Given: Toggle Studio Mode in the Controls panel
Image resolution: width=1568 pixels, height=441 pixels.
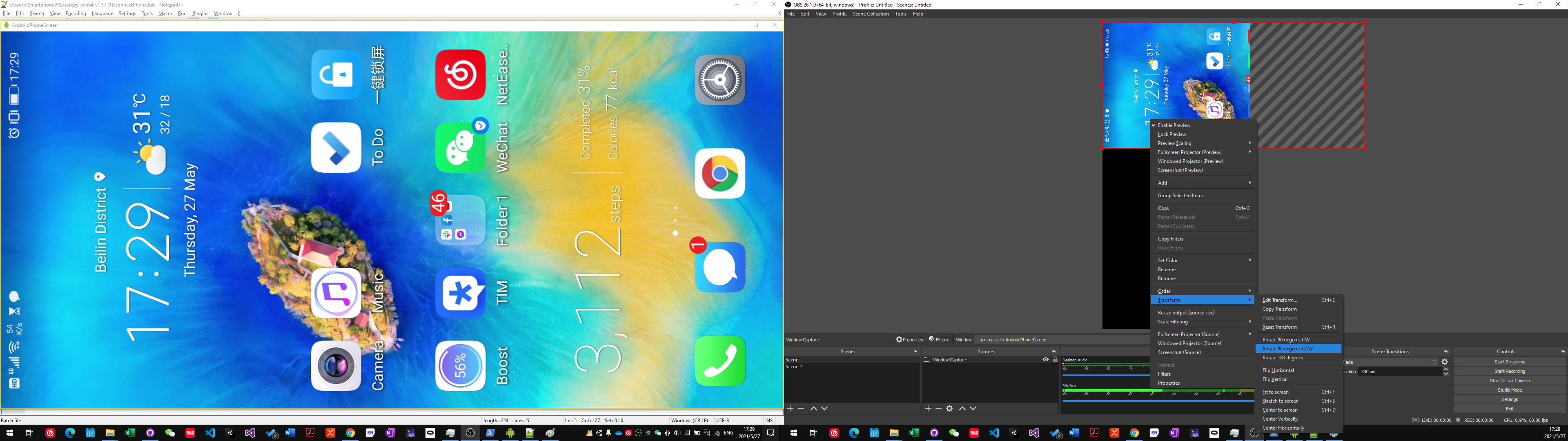Looking at the screenshot, I should [1510, 390].
